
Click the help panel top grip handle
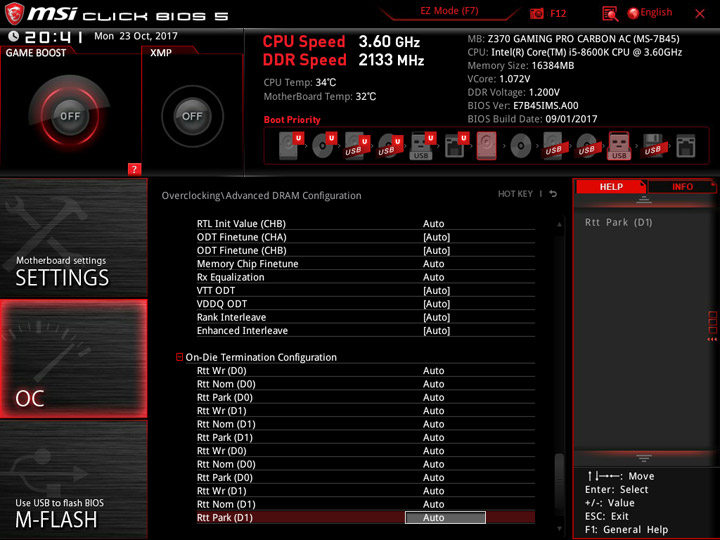(644, 200)
